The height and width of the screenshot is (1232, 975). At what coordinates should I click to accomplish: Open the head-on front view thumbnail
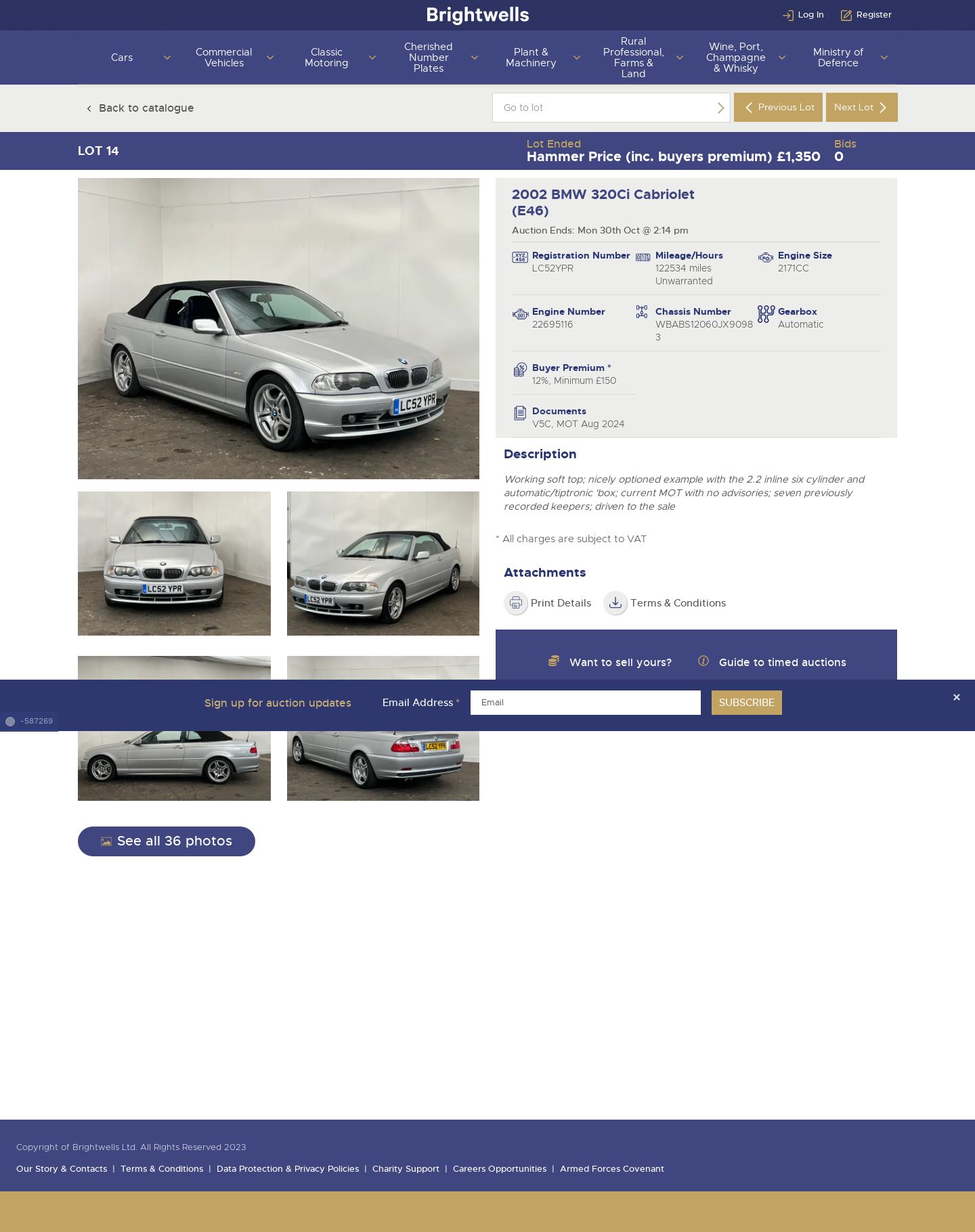pos(174,563)
